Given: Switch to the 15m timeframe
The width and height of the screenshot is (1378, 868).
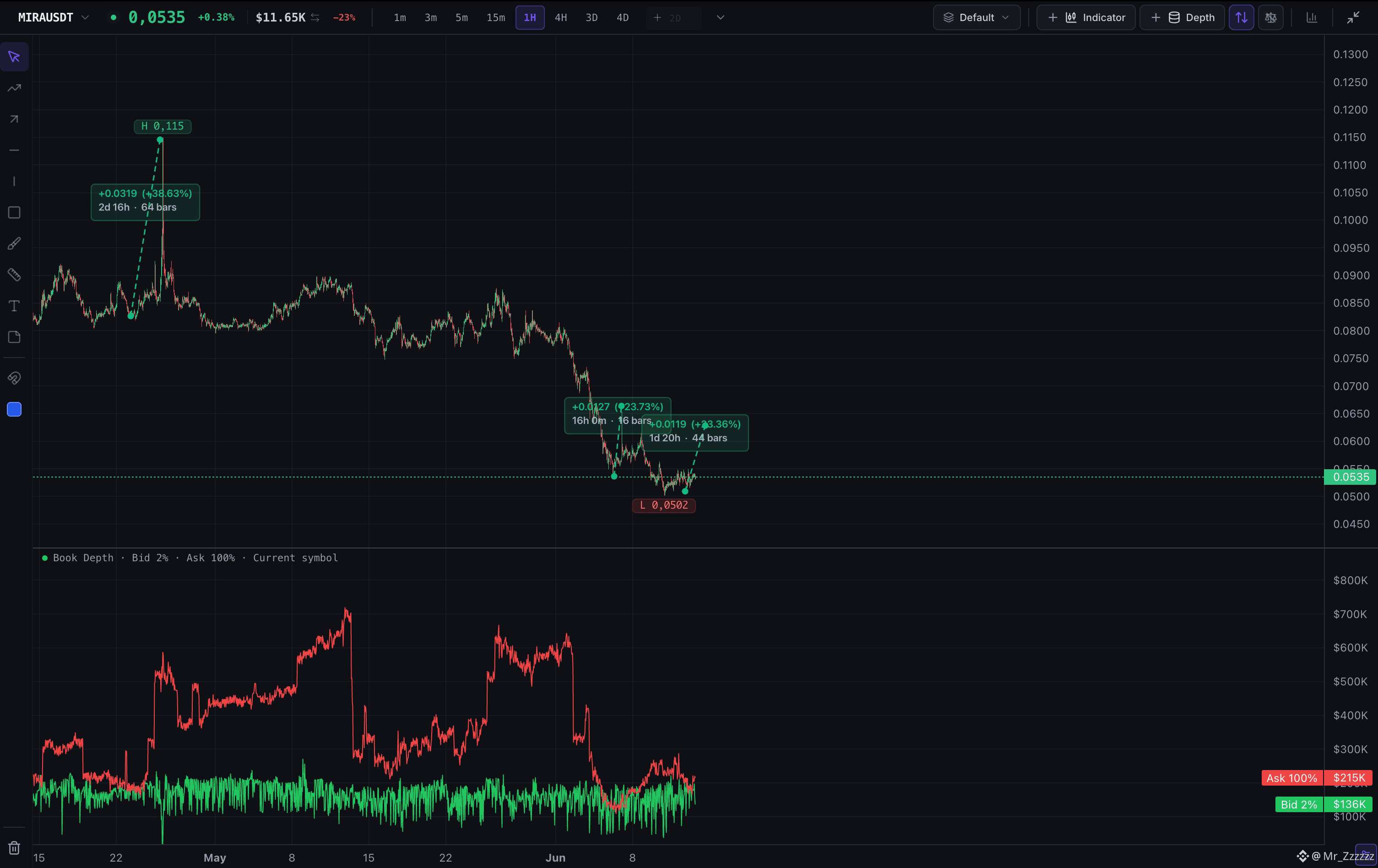Looking at the screenshot, I should (x=495, y=18).
